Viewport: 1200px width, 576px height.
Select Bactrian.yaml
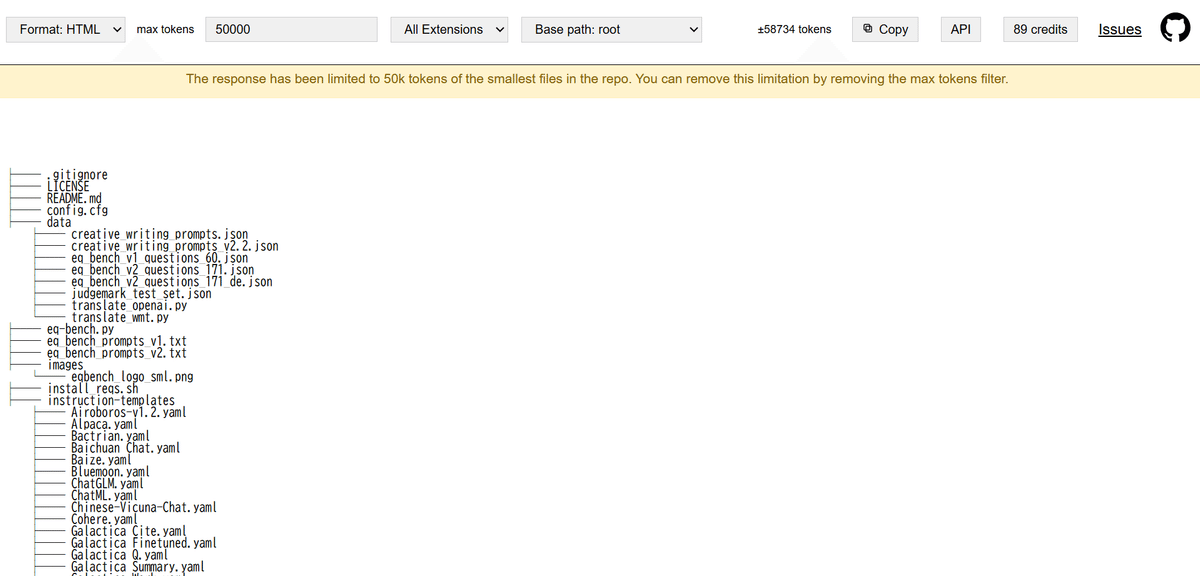point(110,437)
